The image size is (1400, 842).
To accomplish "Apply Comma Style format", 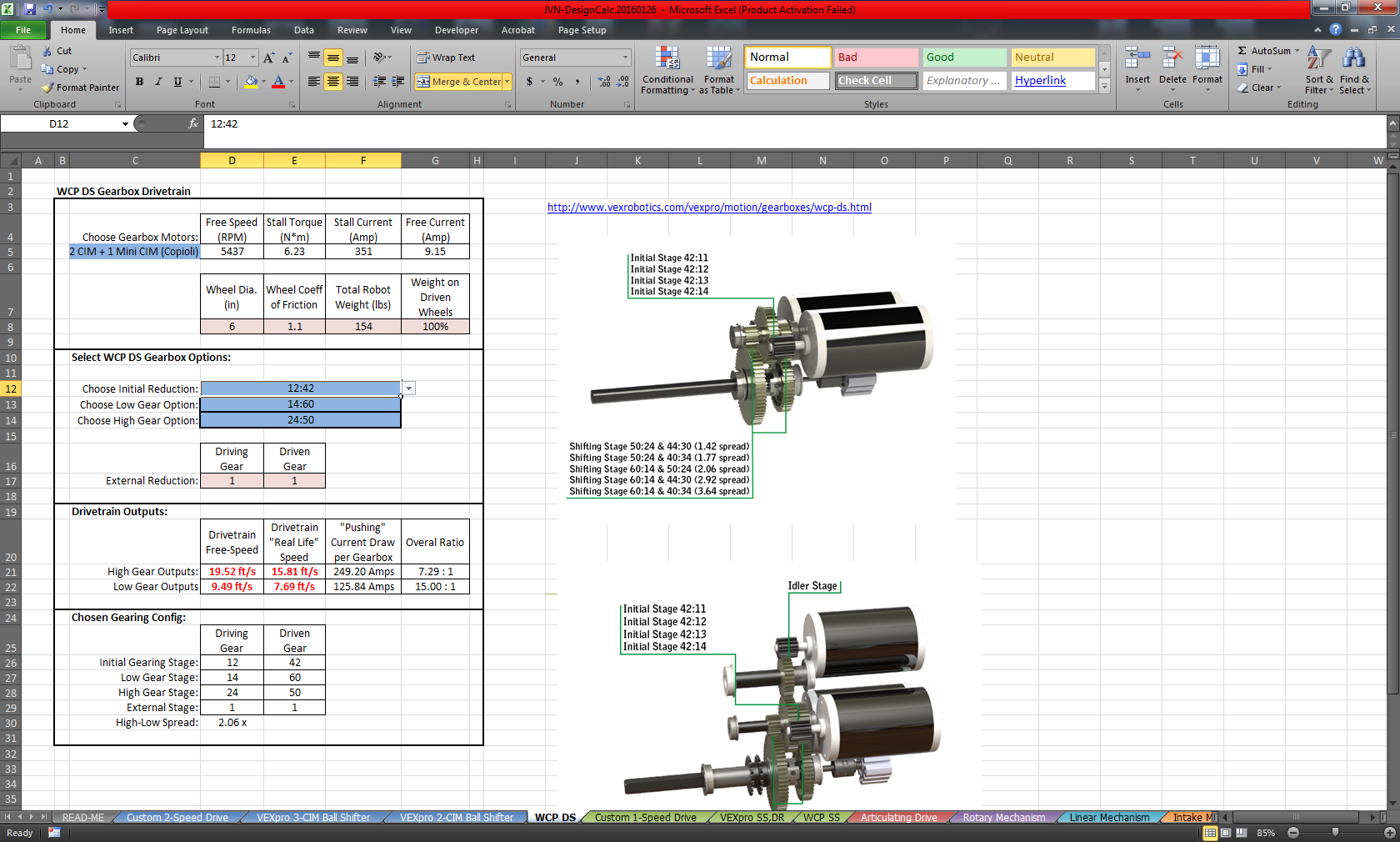I will click(x=577, y=82).
